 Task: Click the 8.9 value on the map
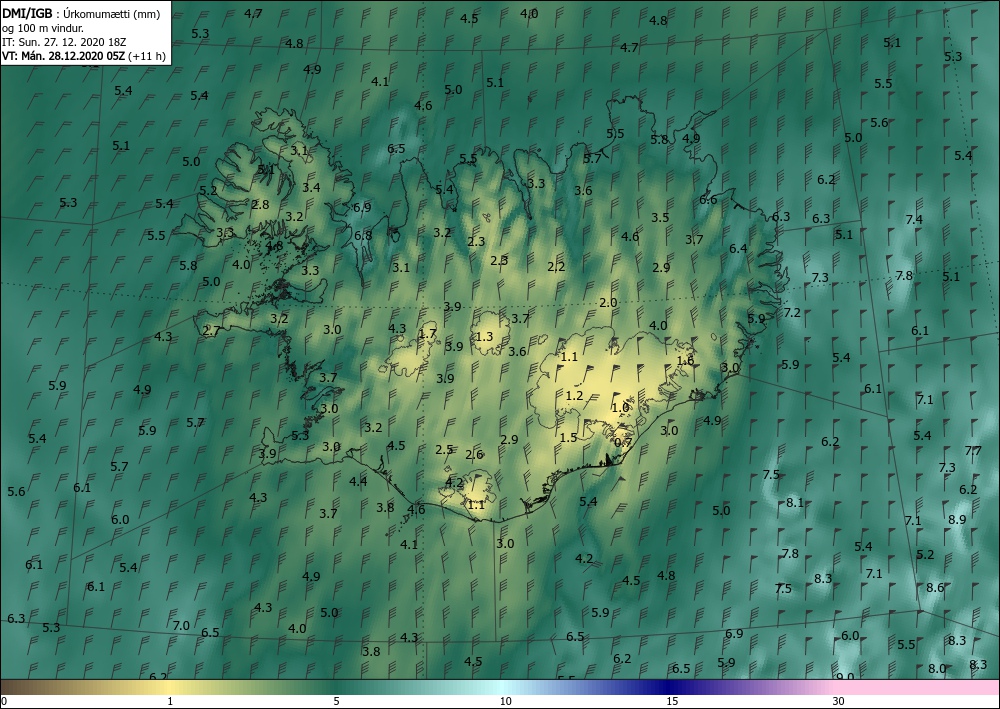(957, 520)
